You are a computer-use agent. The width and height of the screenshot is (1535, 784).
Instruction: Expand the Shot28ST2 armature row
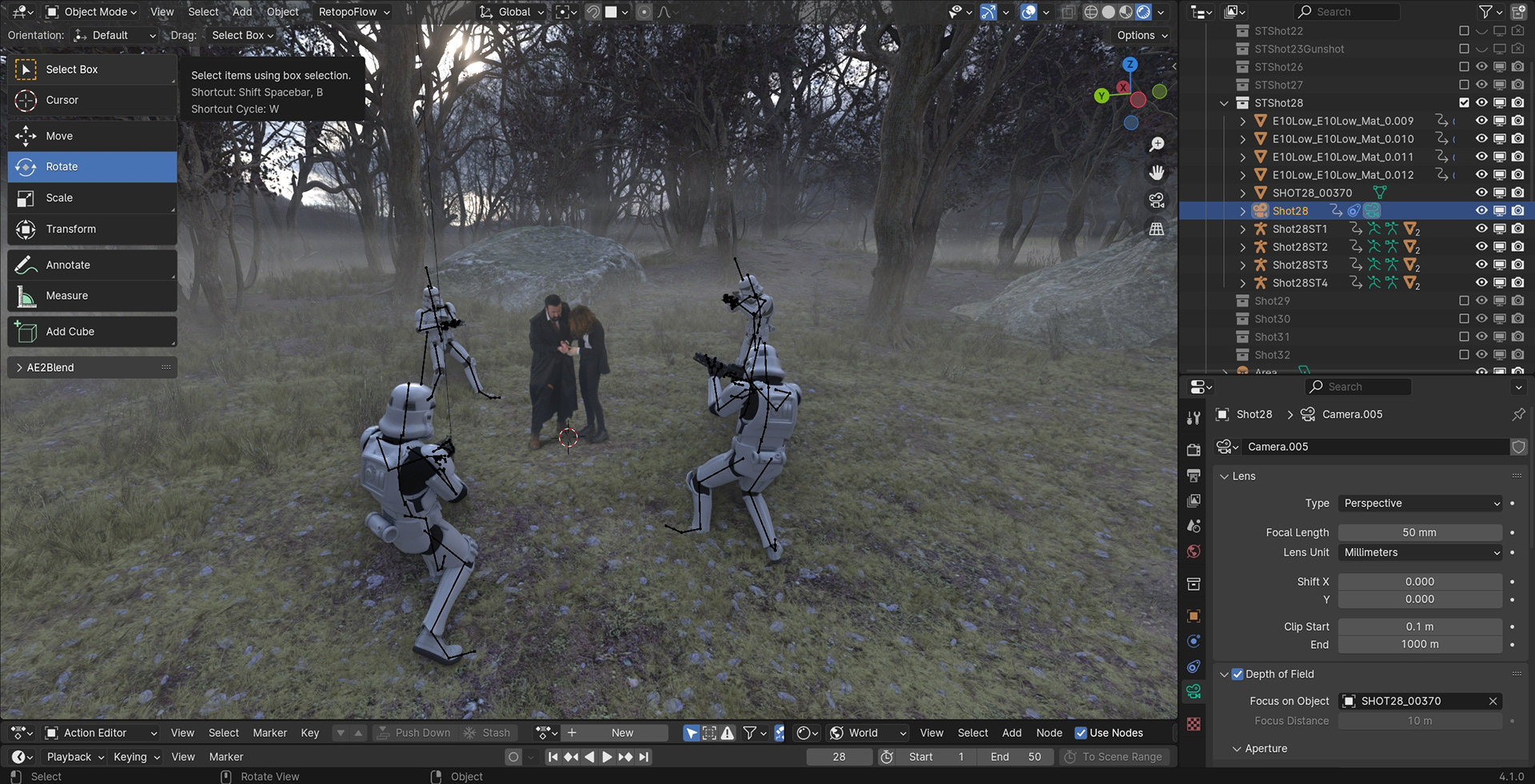coord(1242,247)
